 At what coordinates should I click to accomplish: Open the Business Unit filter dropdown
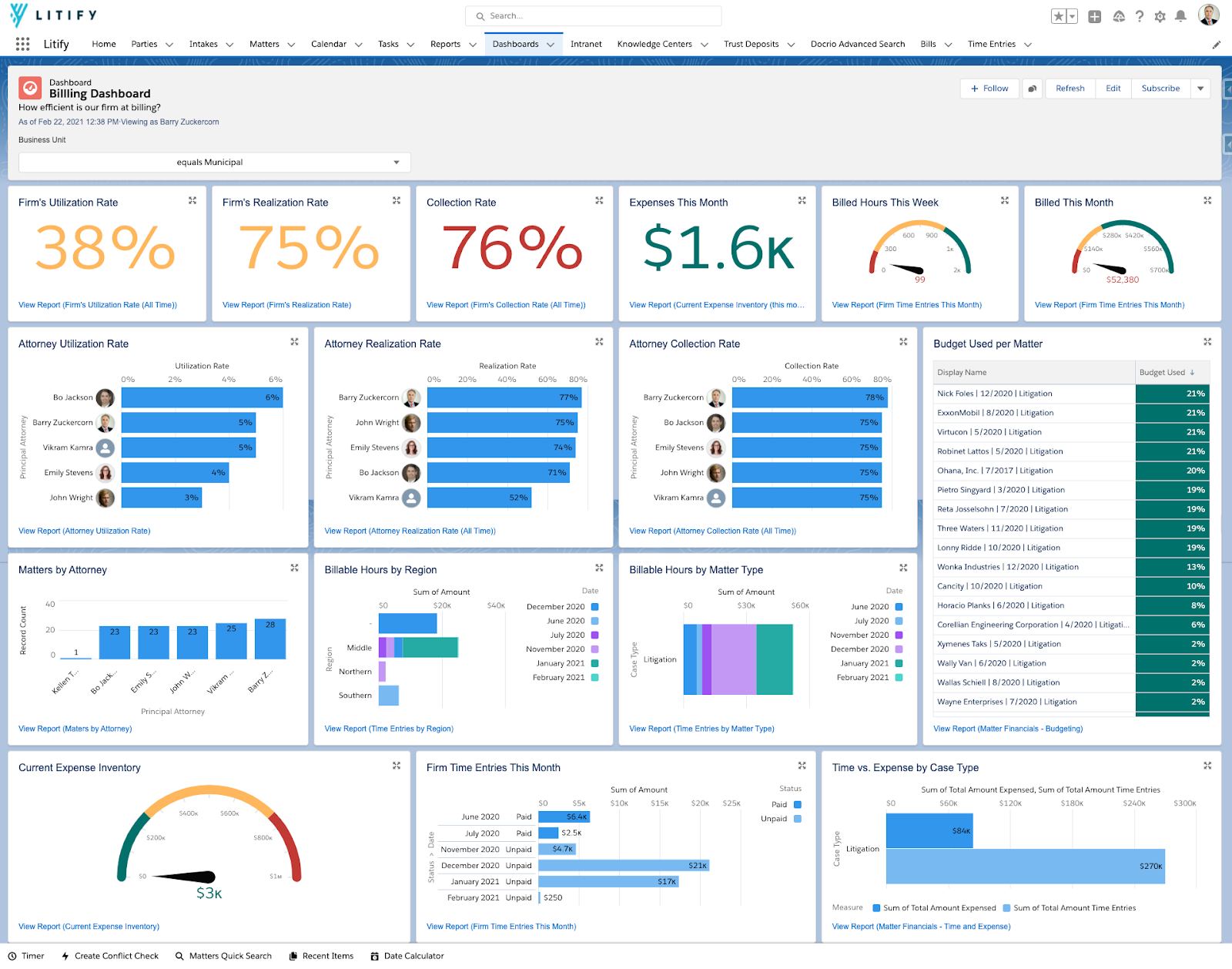(x=214, y=162)
